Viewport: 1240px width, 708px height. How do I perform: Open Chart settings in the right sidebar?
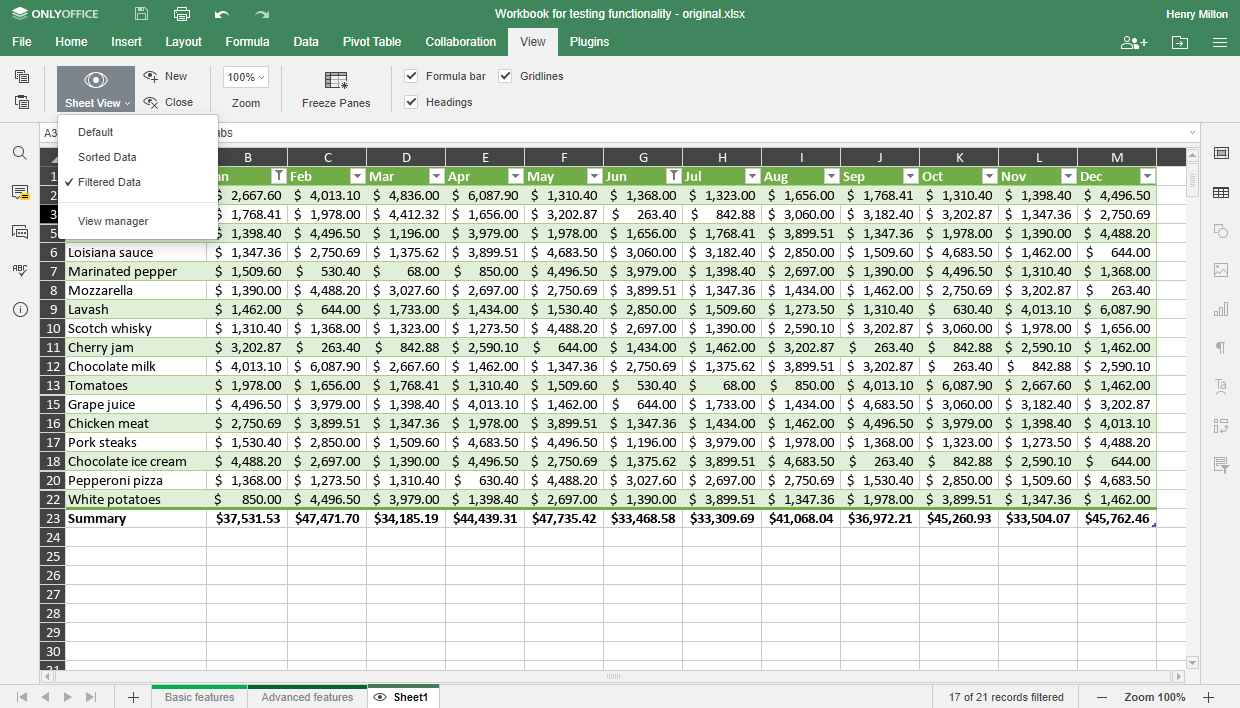[x=1221, y=307]
